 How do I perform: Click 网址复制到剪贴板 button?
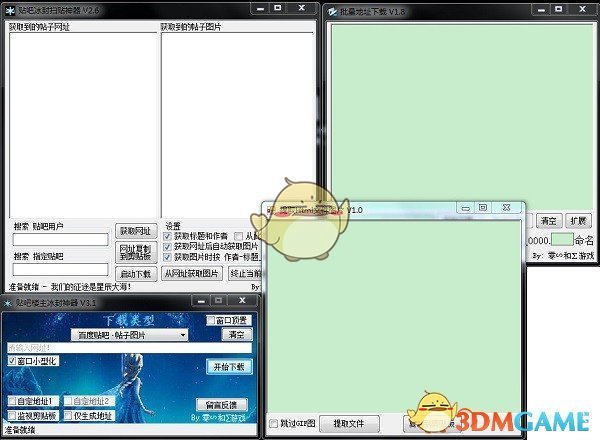coord(136,252)
